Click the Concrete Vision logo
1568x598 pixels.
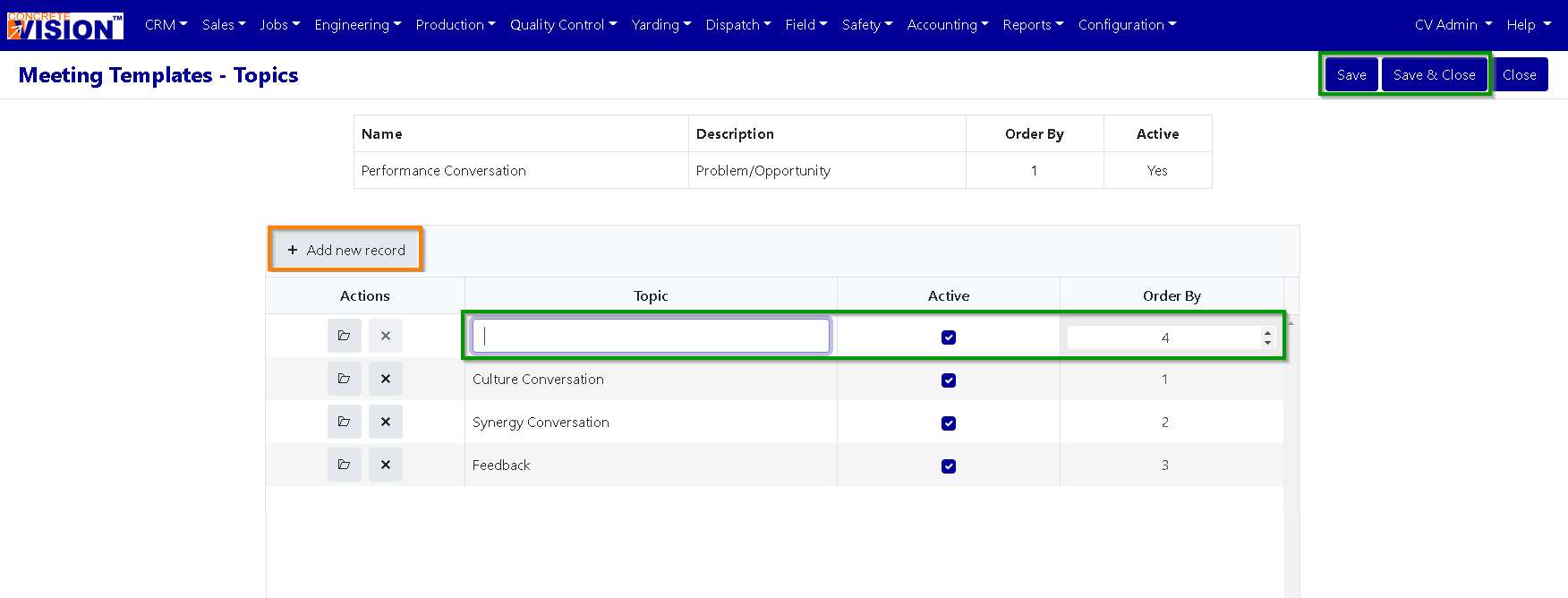tap(65, 25)
